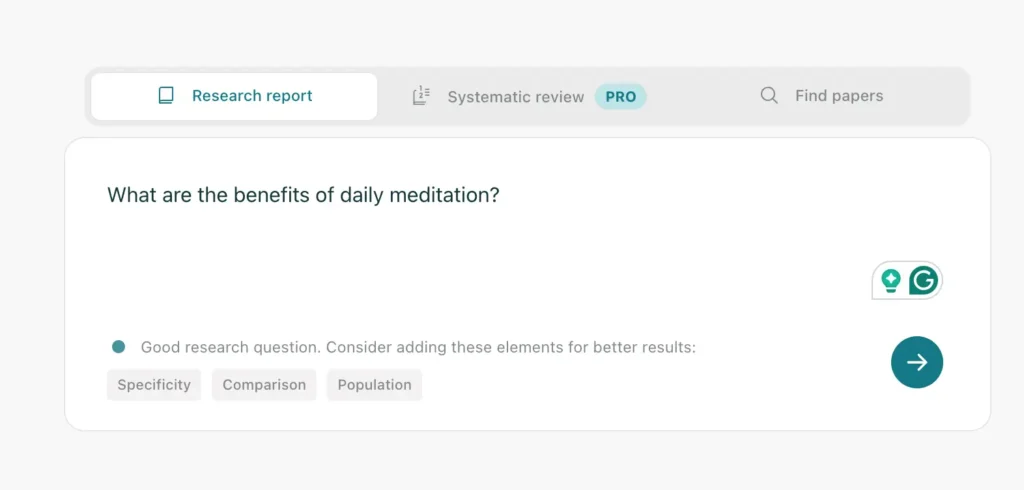Place cursor on the word 'meditation'
Viewport: 1024px width, 490px height.
443,195
